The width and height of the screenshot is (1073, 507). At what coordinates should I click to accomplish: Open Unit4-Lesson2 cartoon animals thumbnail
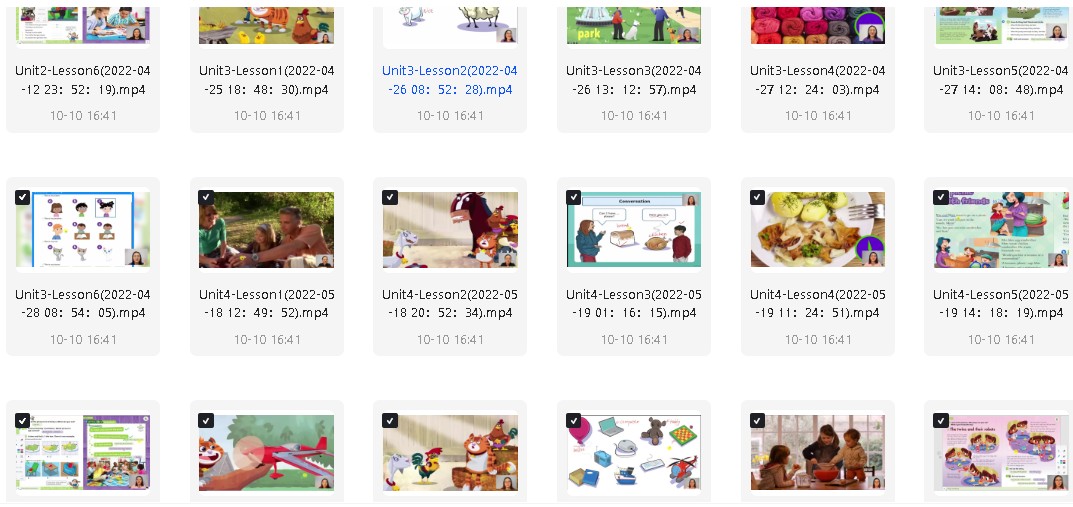(450, 229)
